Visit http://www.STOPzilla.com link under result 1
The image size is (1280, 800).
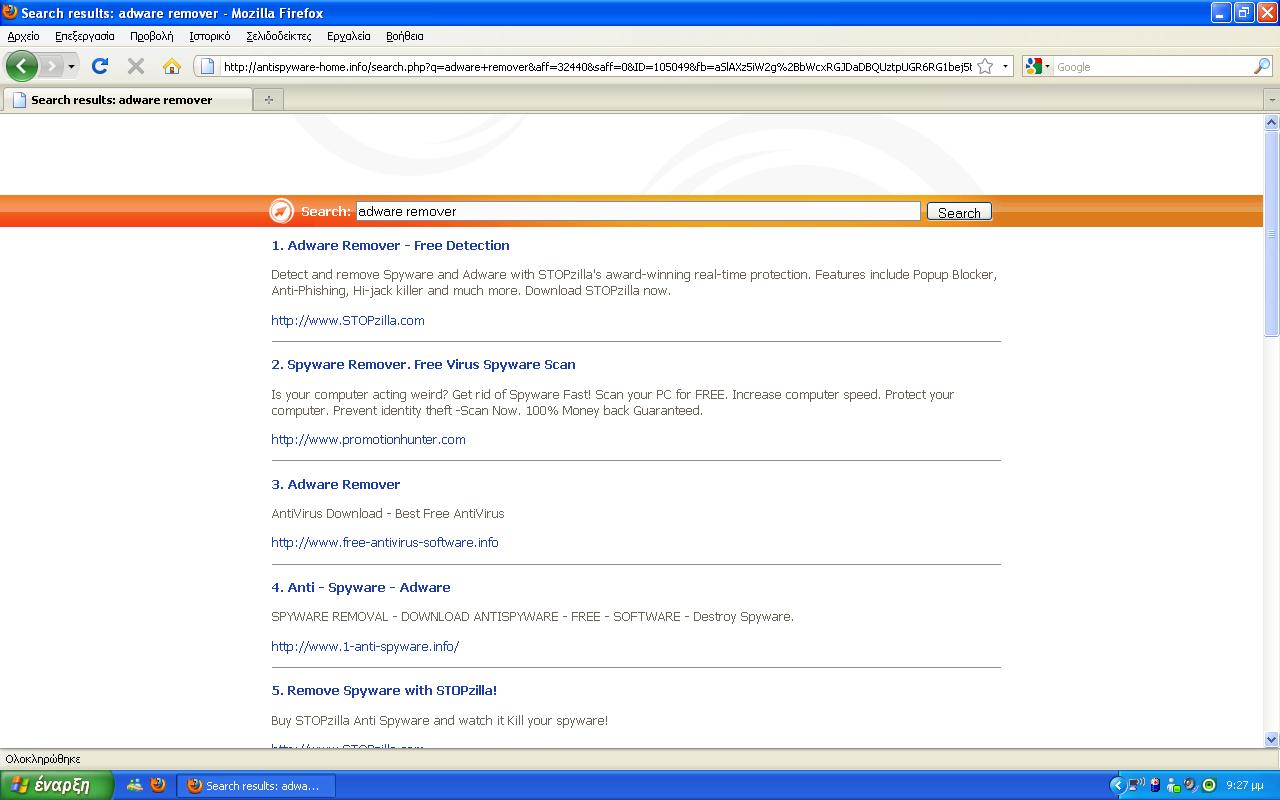coord(348,320)
